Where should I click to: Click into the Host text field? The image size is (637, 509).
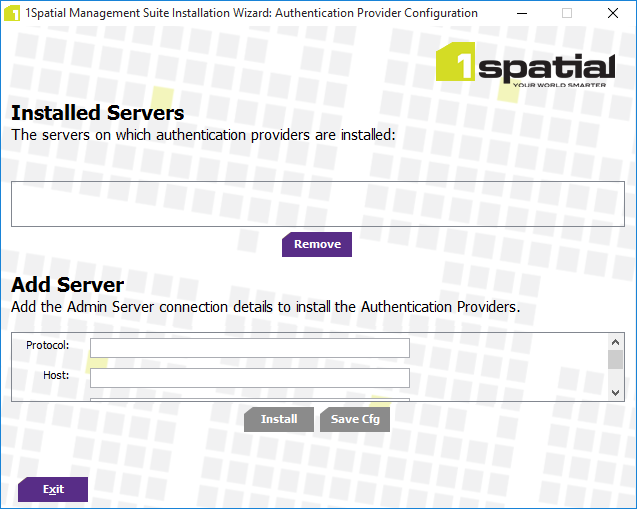point(250,377)
